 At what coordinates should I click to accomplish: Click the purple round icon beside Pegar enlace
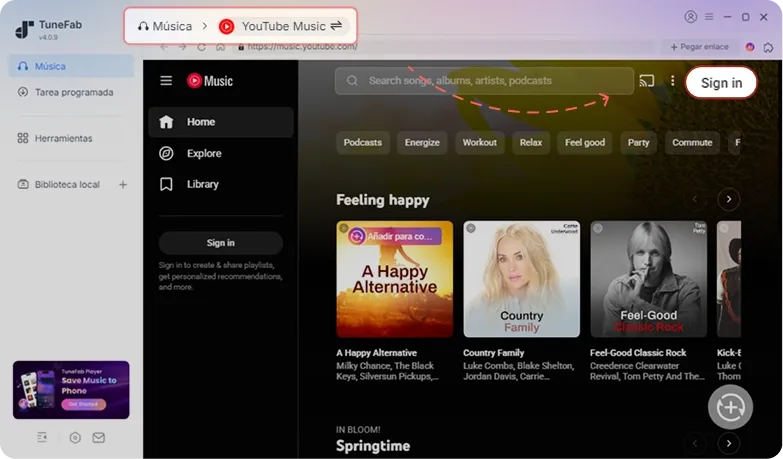click(x=750, y=47)
